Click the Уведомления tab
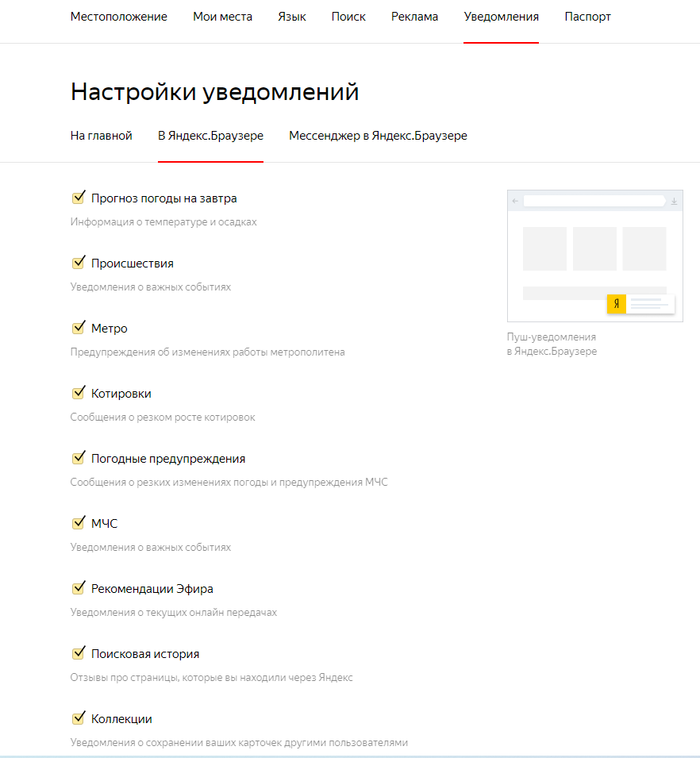Screen dimensions: 700x758 point(501,17)
